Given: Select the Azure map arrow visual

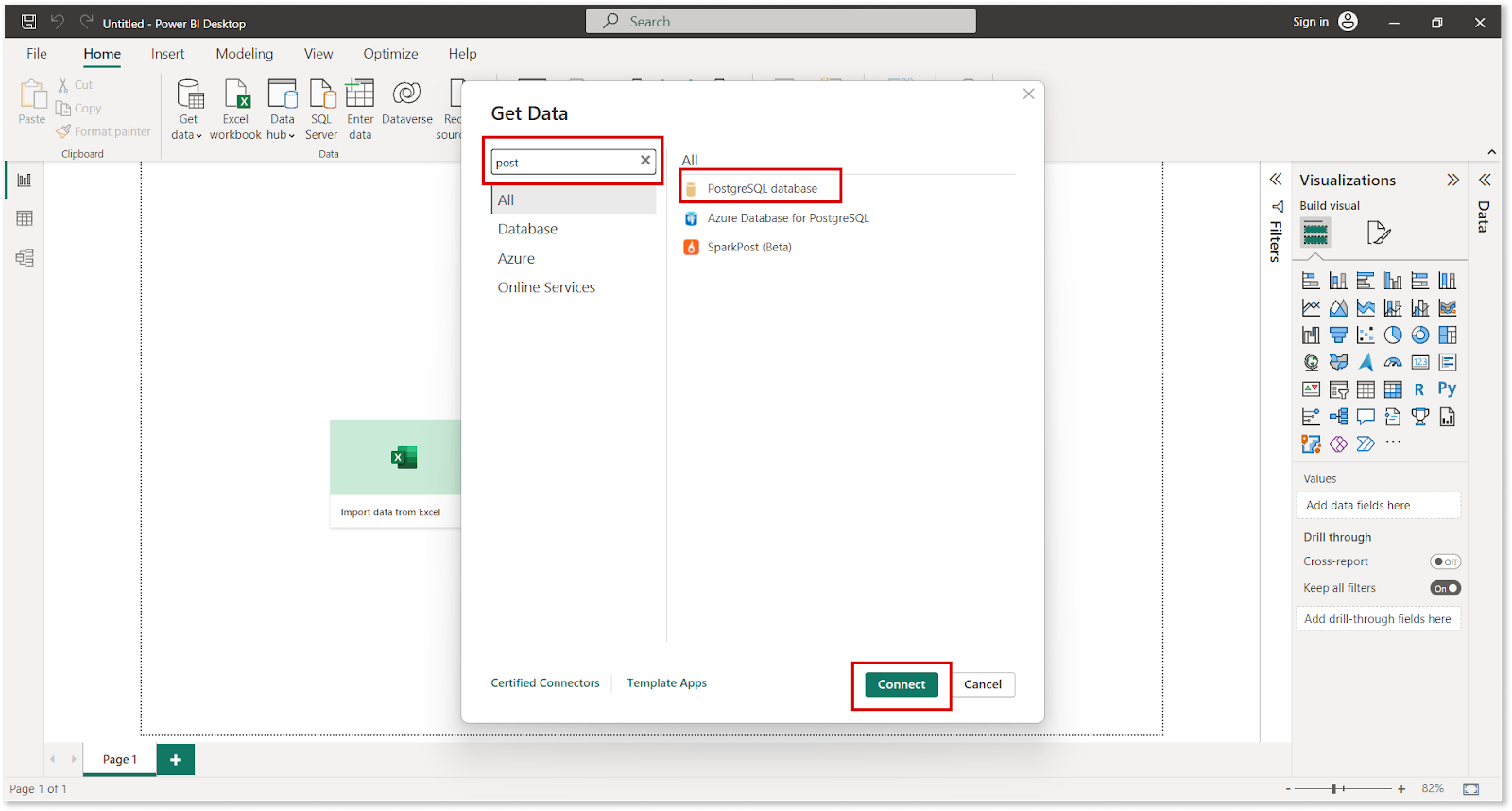Looking at the screenshot, I should pyautogui.click(x=1366, y=362).
